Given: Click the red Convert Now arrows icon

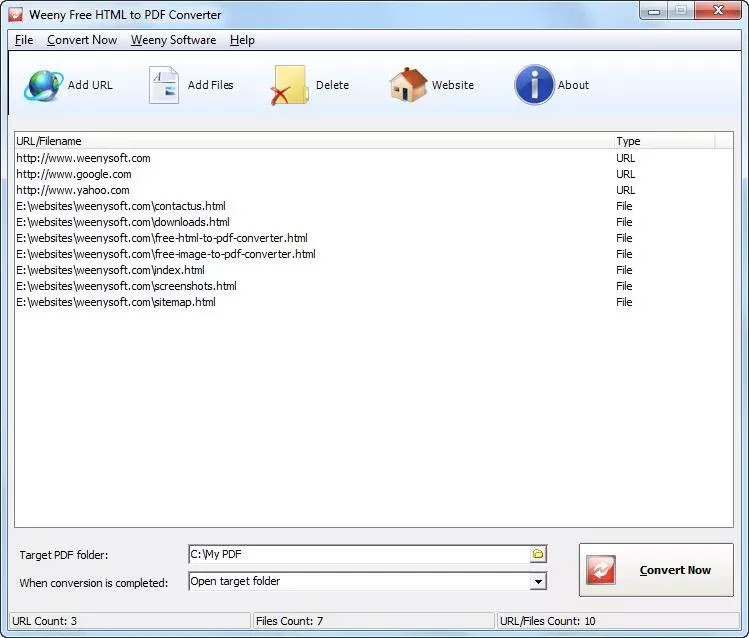Looking at the screenshot, I should [601, 570].
